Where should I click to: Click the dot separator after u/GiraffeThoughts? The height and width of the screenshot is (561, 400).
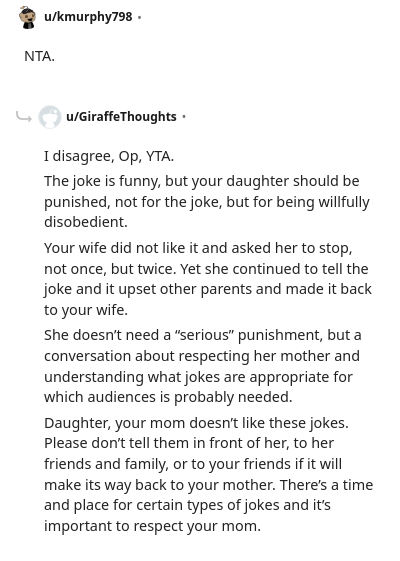point(184,117)
